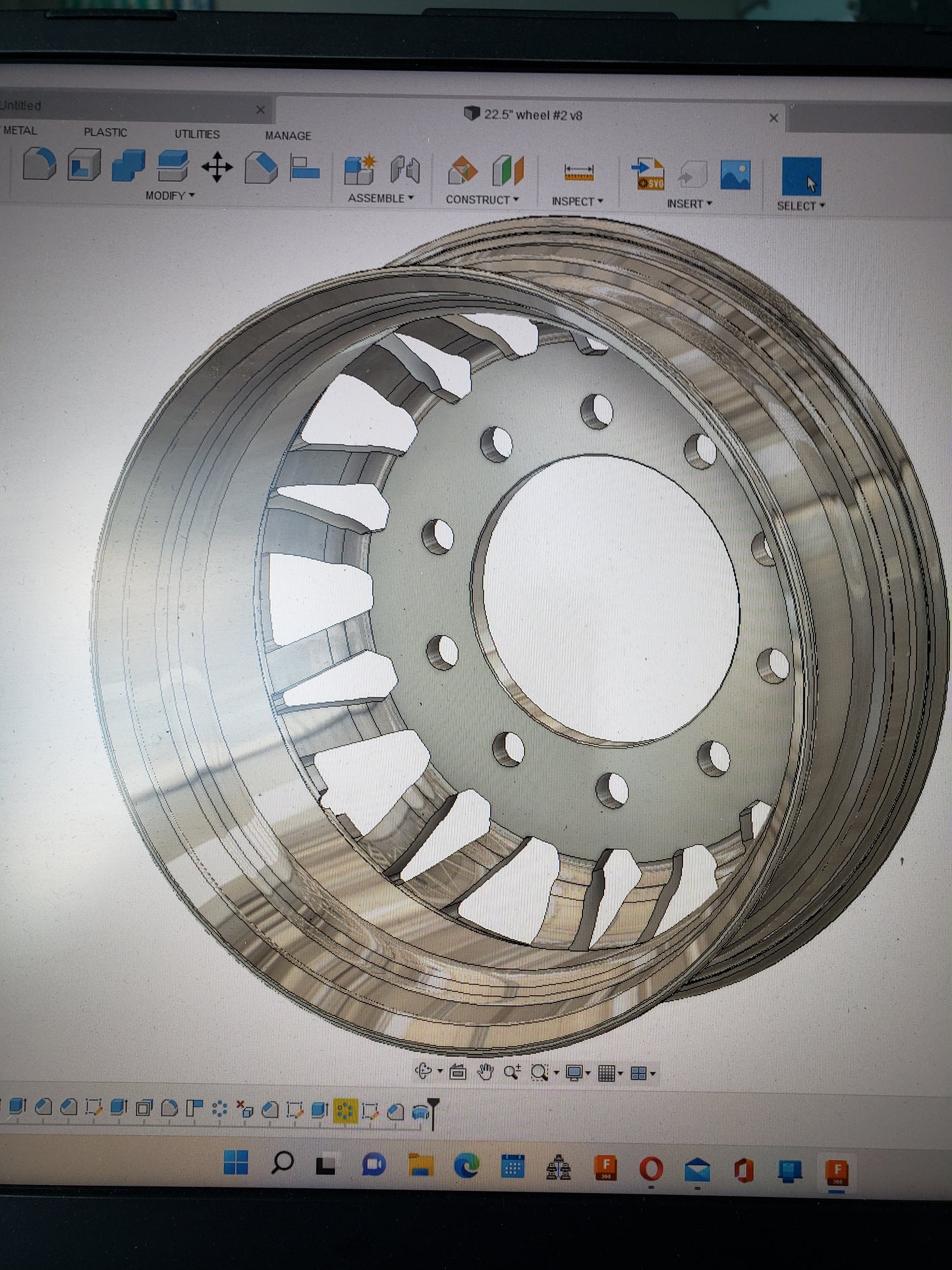Open the SELECT dropdown menu
This screenshot has width=952, height=1270.
pyautogui.click(x=800, y=206)
